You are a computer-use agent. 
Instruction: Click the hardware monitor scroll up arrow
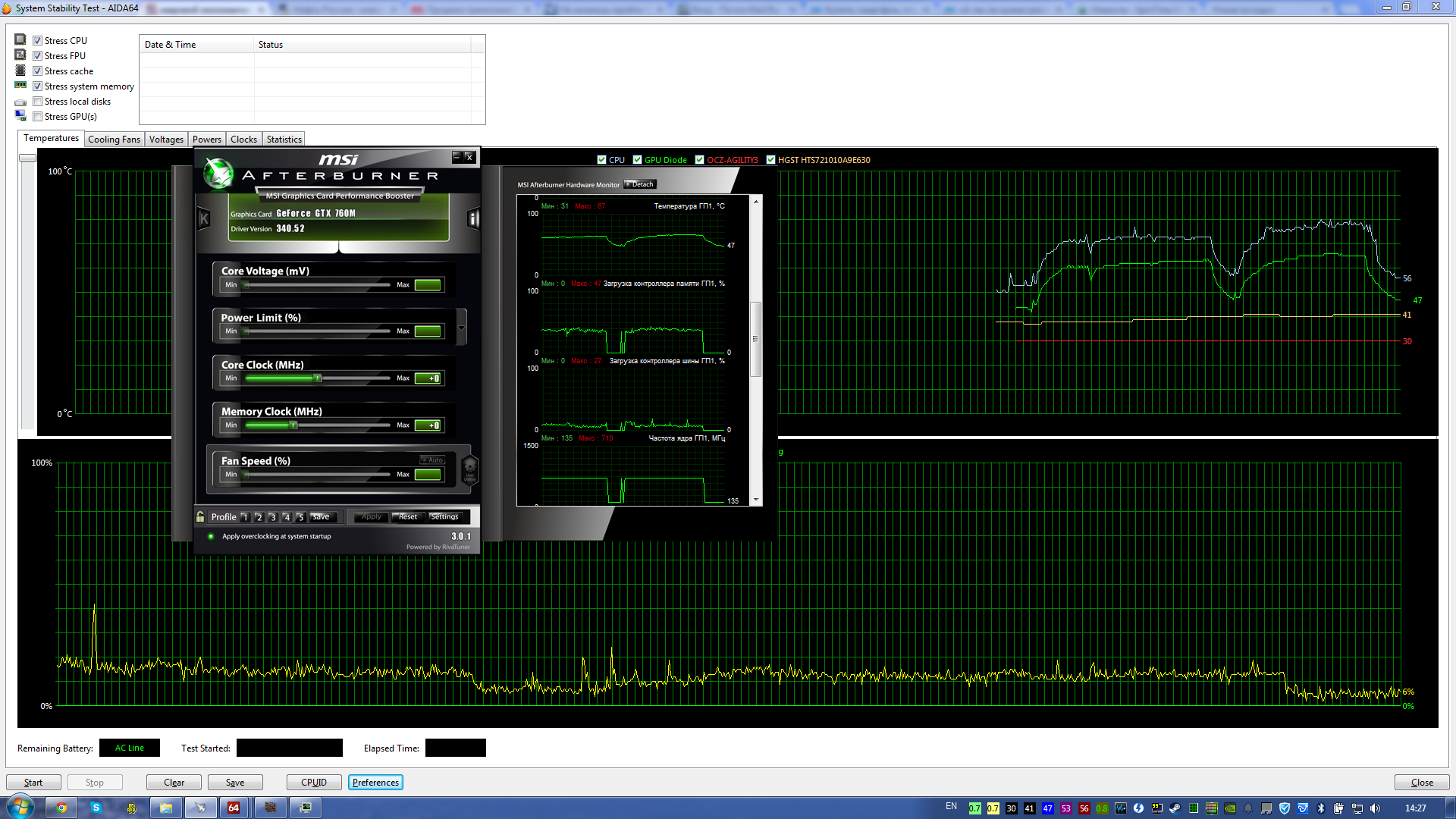coord(756,201)
